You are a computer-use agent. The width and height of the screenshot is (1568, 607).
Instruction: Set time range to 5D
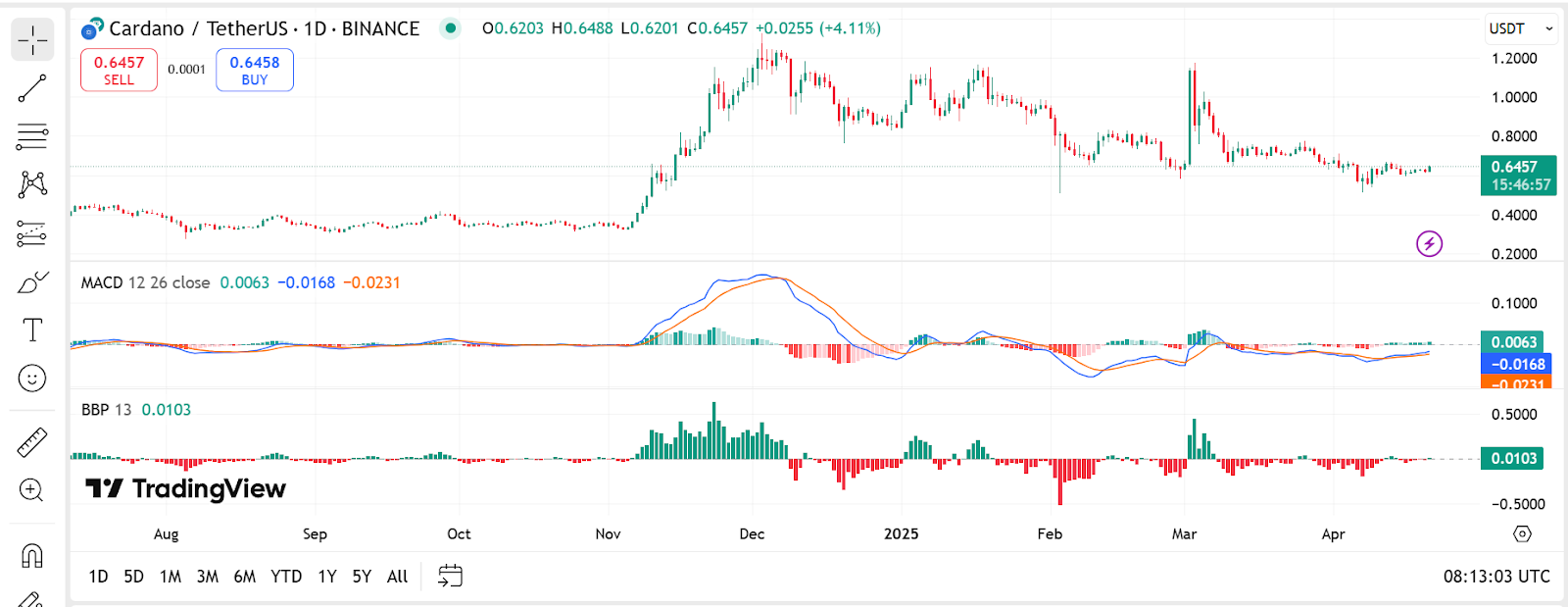[x=133, y=577]
